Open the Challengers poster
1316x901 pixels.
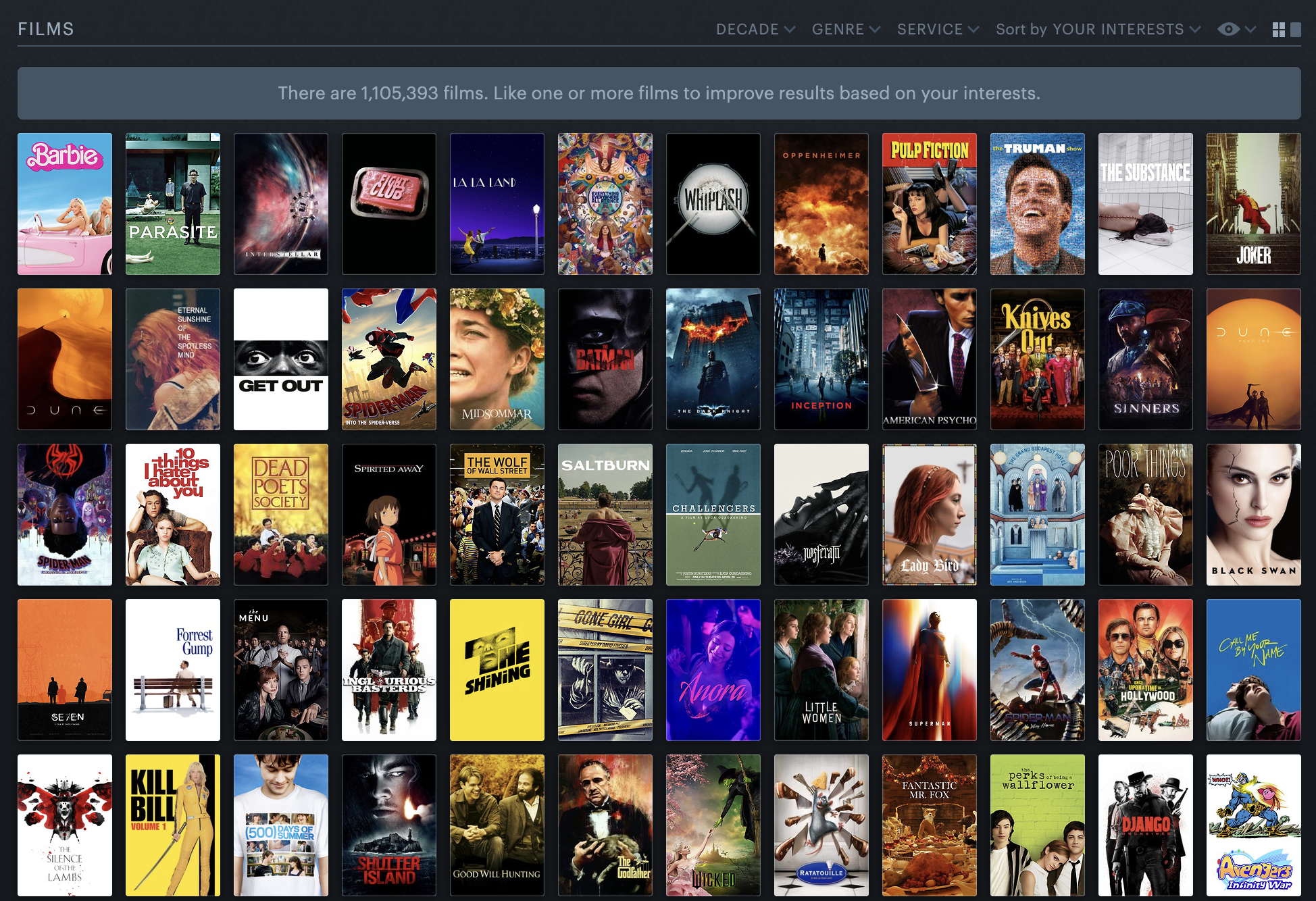(713, 515)
